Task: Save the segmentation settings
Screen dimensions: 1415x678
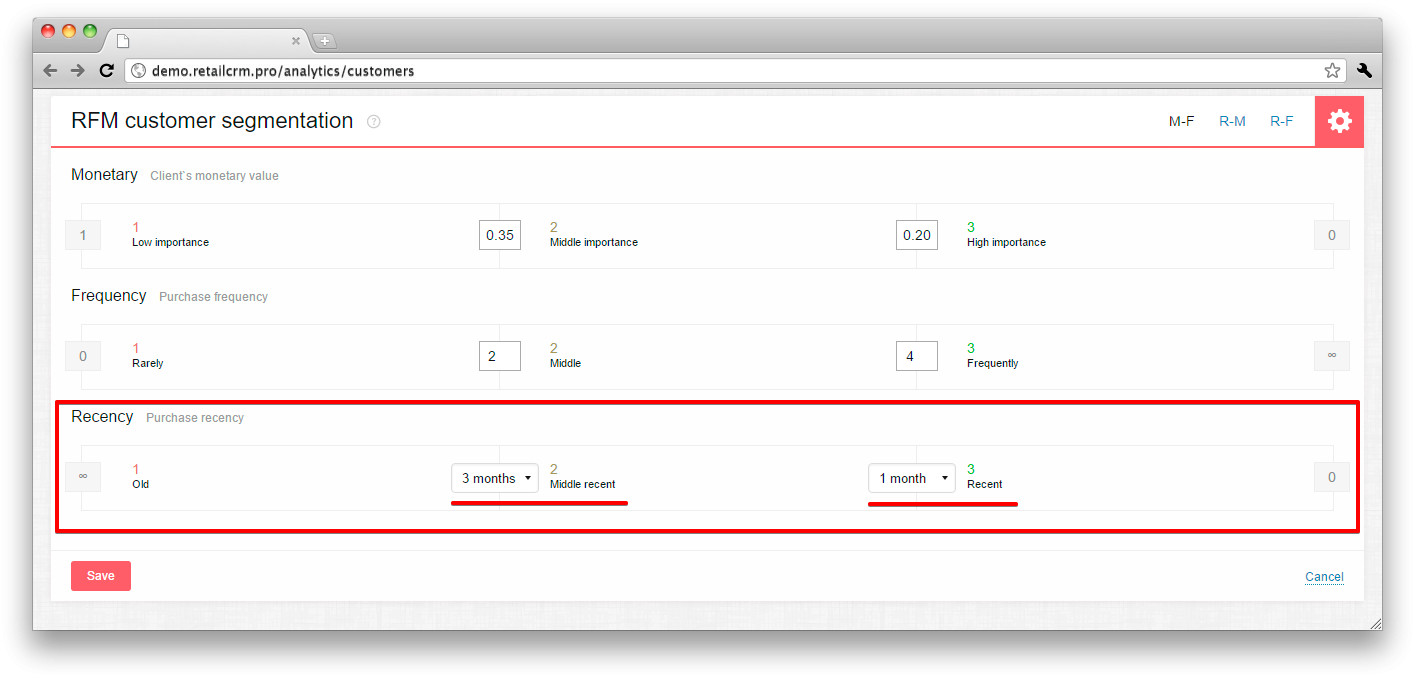Action: point(101,576)
